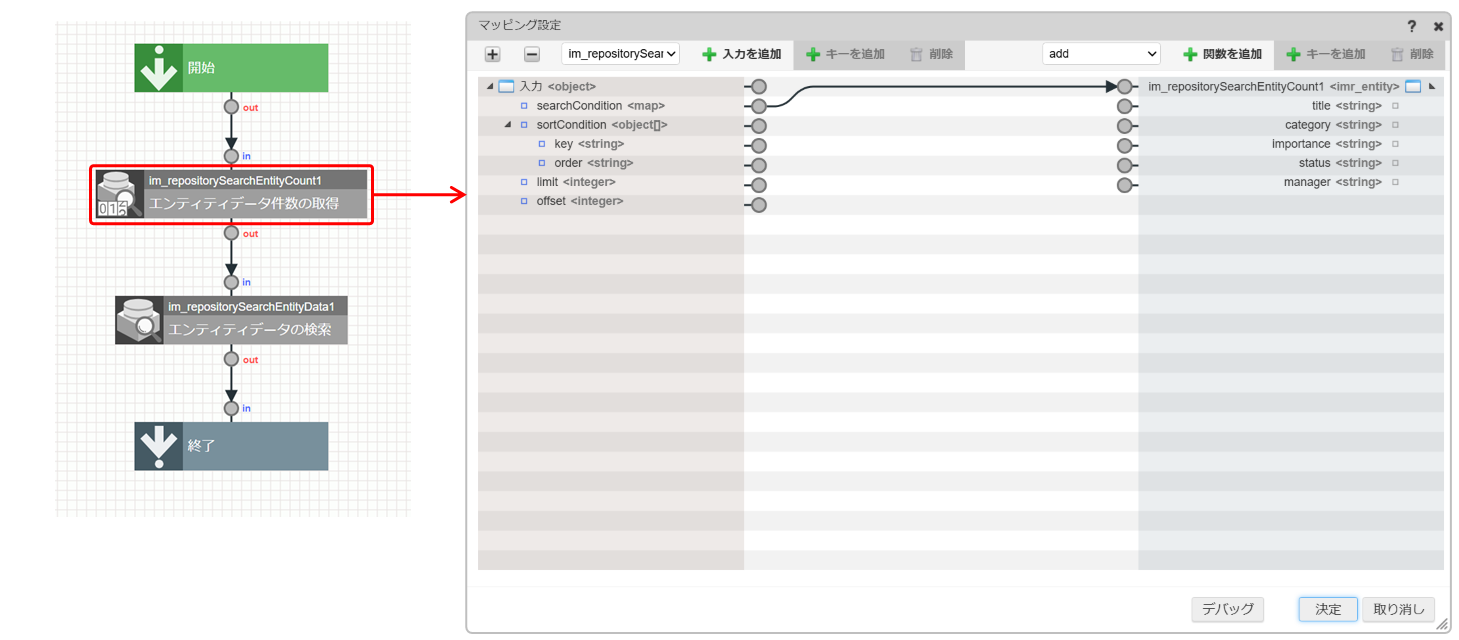Open the add function dropdown

1100,54
